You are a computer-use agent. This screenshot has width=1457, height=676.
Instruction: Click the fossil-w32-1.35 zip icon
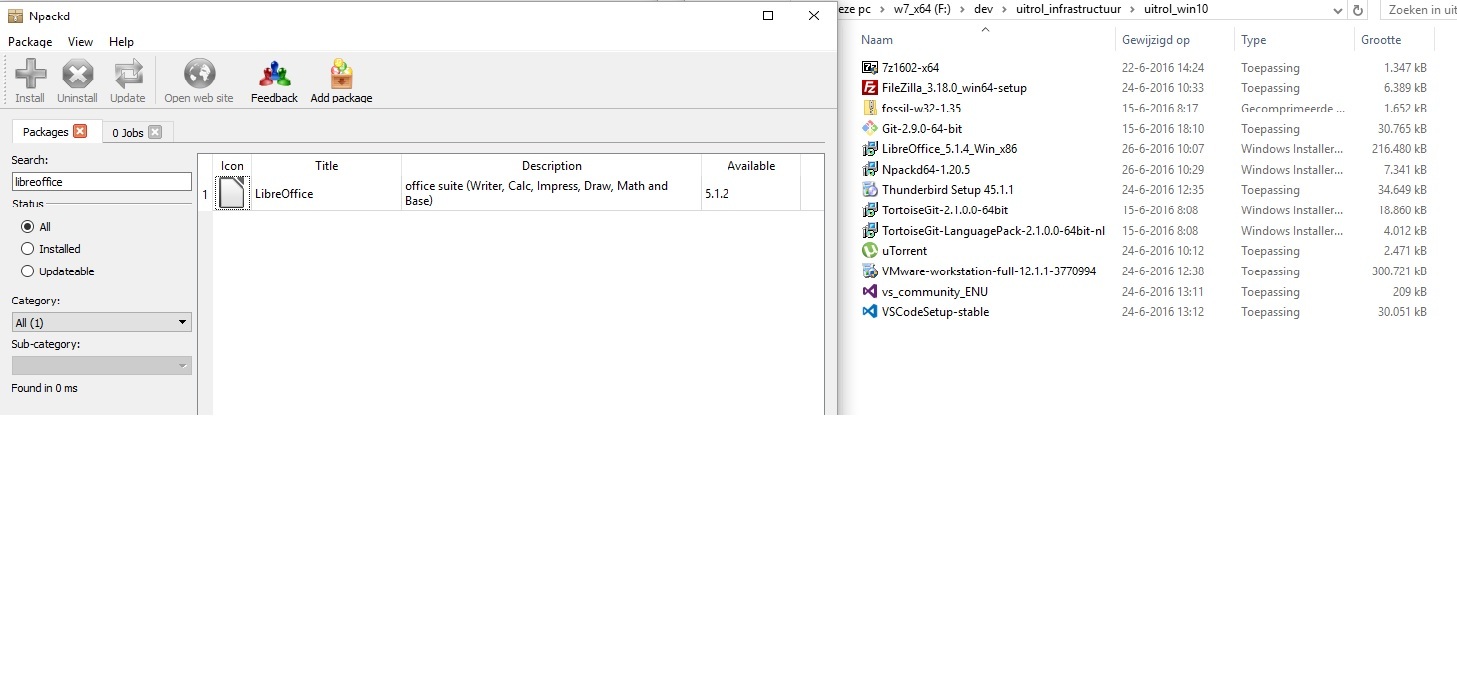pyautogui.click(x=869, y=108)
